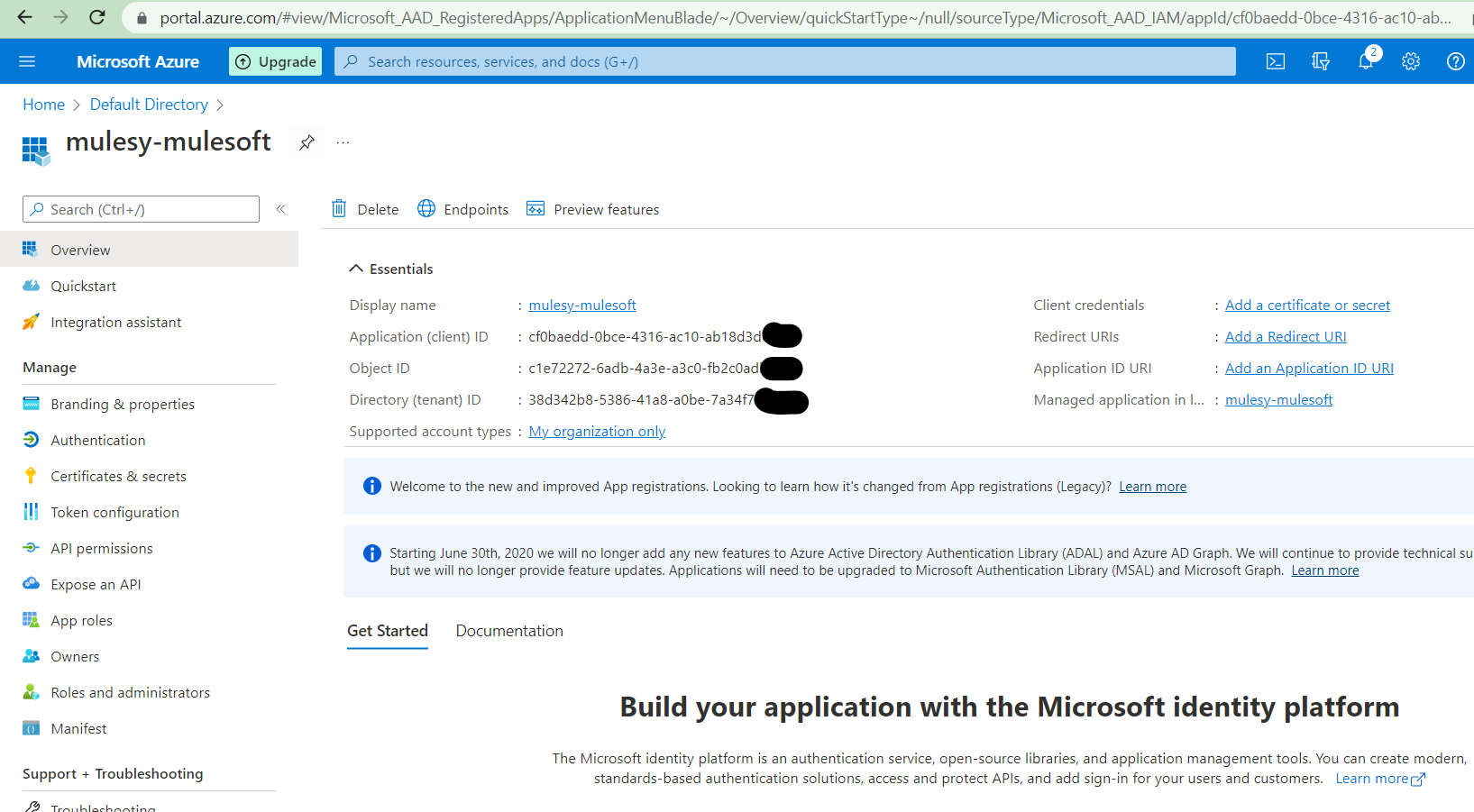Viewport: 1474px width, 812px height.
Task: Click the Upgrade button
Action: [276, 61]
